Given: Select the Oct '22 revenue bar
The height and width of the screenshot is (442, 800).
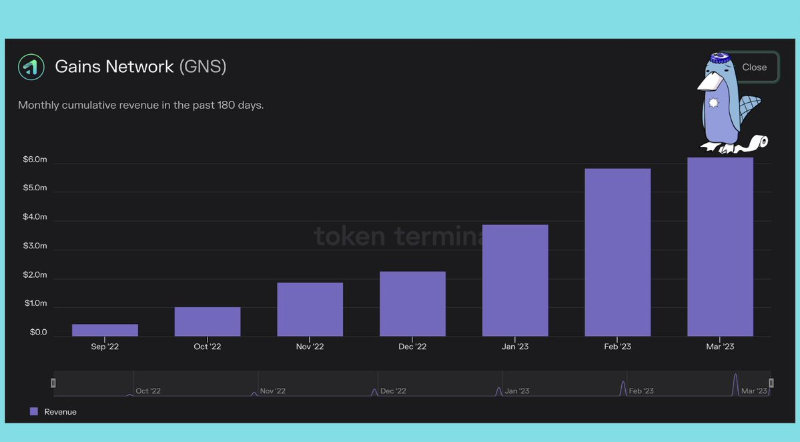Looking at the screenshot, I should [207, 320].
